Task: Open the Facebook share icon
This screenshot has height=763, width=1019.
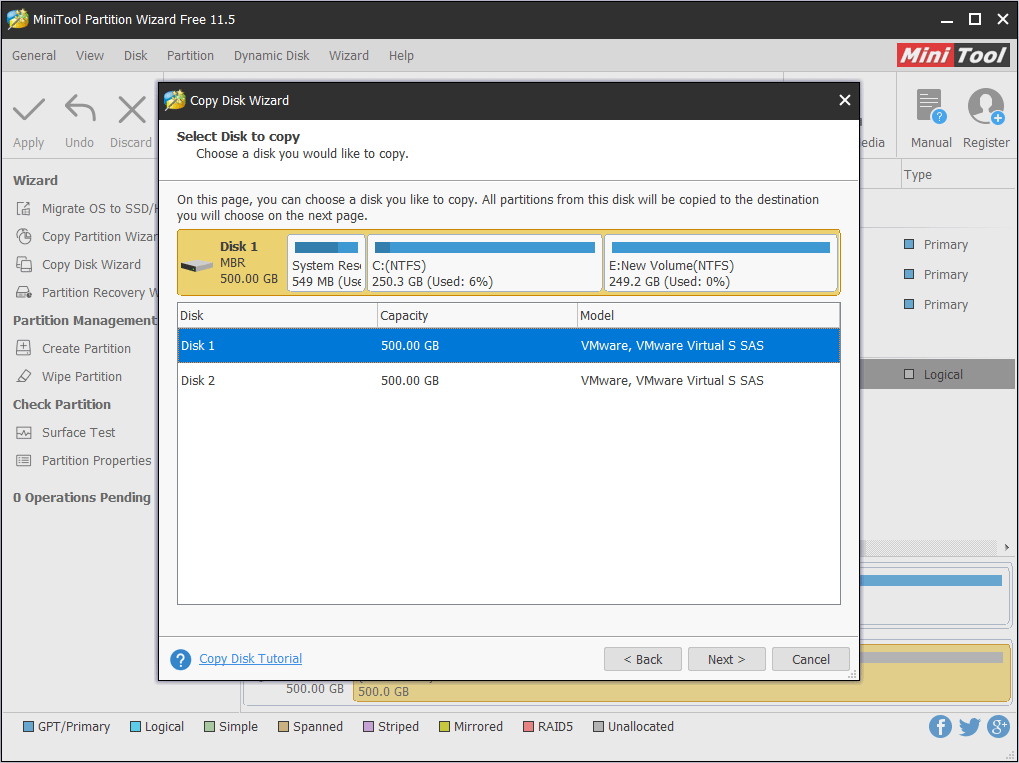Action: coord(940,726)
